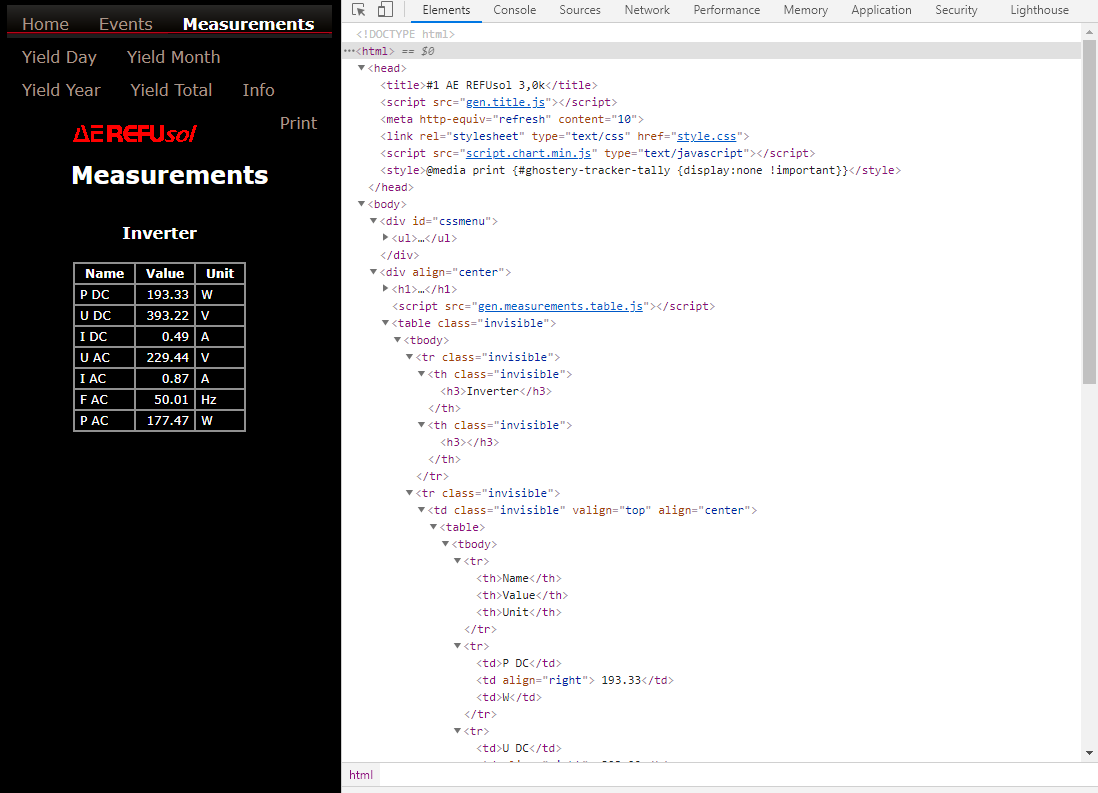Collapse the body element triangle

[x=362, y=204]
